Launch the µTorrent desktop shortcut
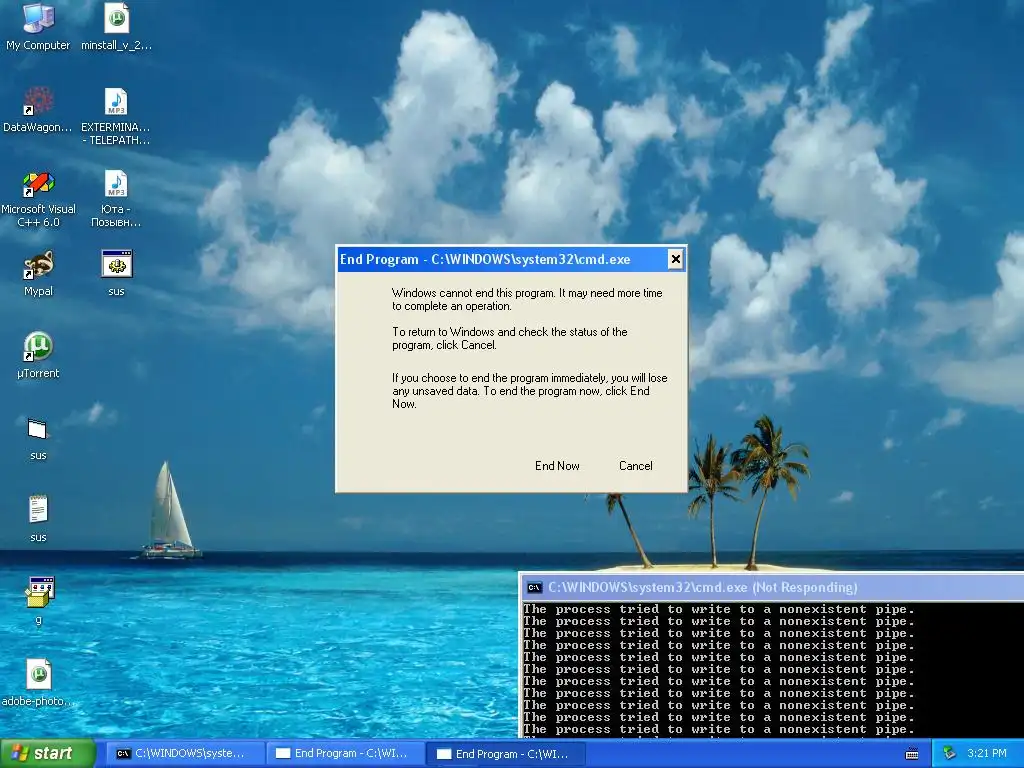 point(38,355)
